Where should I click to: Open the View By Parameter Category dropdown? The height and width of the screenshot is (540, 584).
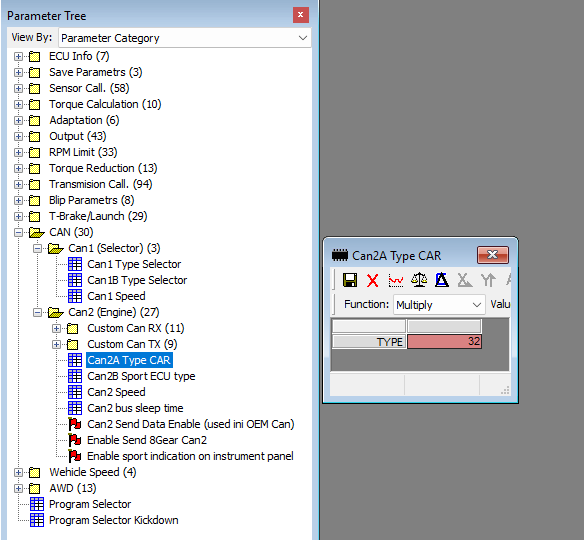(184, 38)
